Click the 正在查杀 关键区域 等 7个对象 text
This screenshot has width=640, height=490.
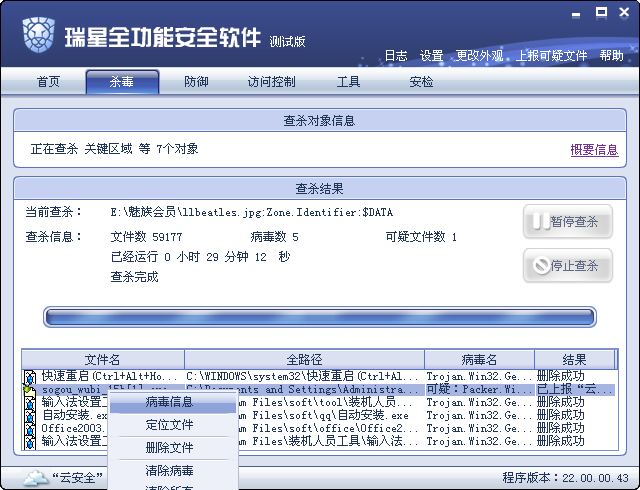pos(114,149)
